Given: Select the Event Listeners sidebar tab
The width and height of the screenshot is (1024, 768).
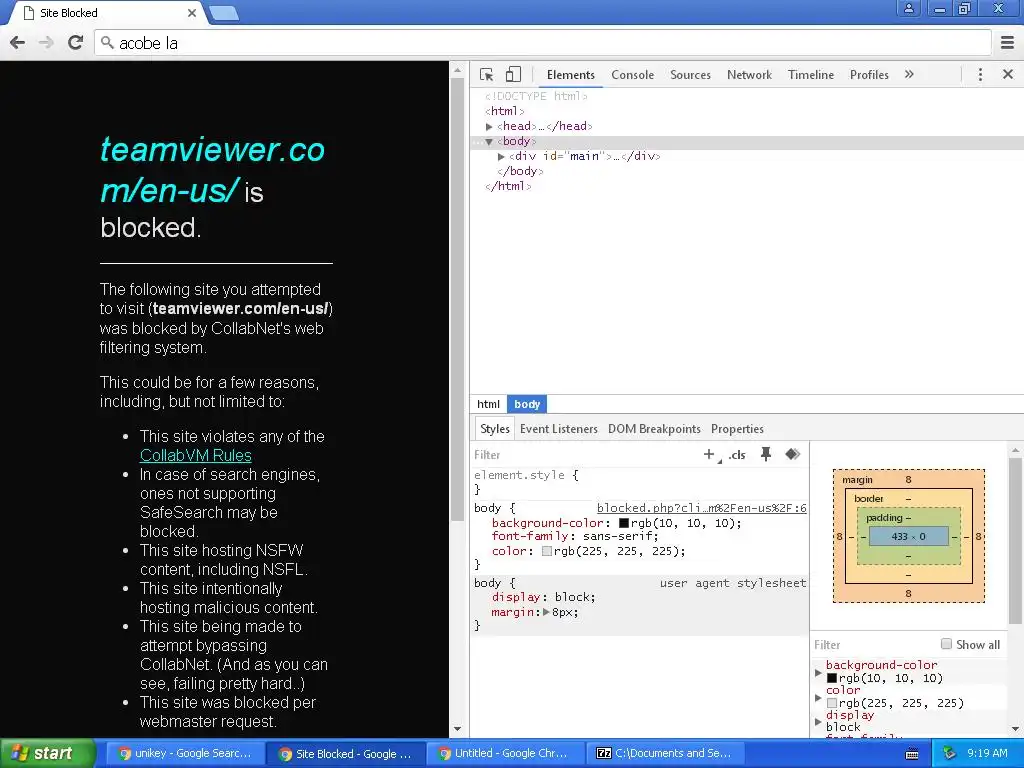Looking at the screenshot, I should 558,429.
